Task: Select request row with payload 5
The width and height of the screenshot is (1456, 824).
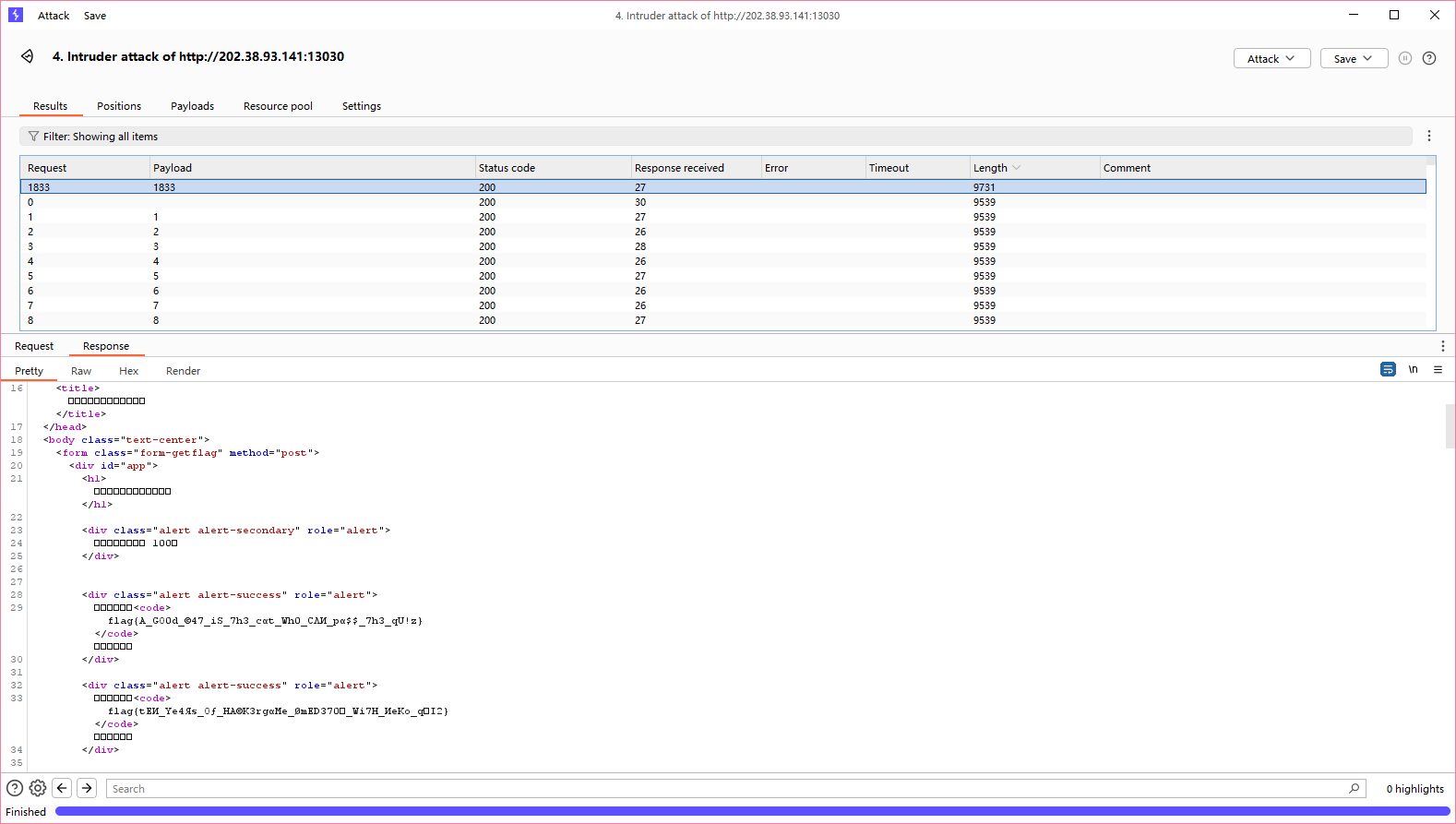Action: (x=156, y=276)
